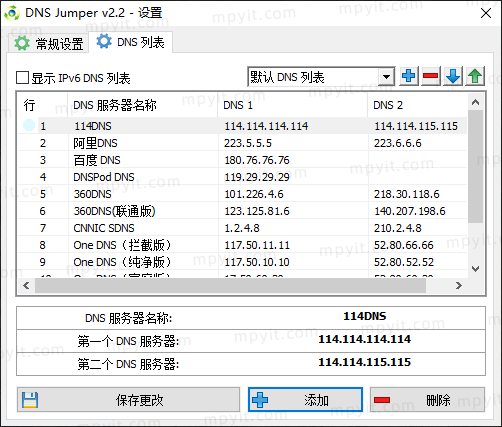Click the scroll up arrow of the list
Image resolution: width=502 pixels, height=427 pixels.
click(476, 102)
